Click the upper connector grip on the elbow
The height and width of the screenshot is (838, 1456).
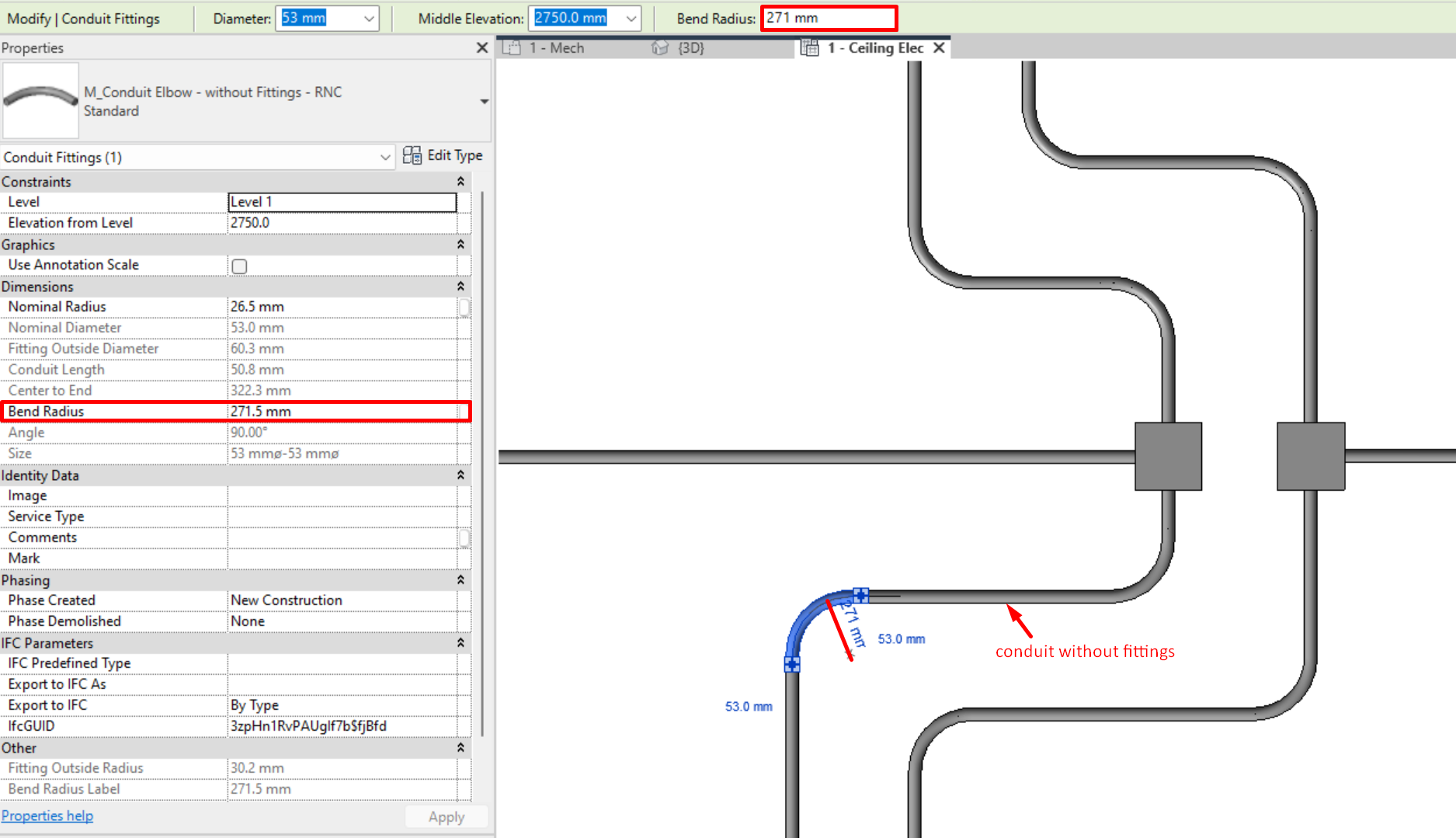point(861,595)
